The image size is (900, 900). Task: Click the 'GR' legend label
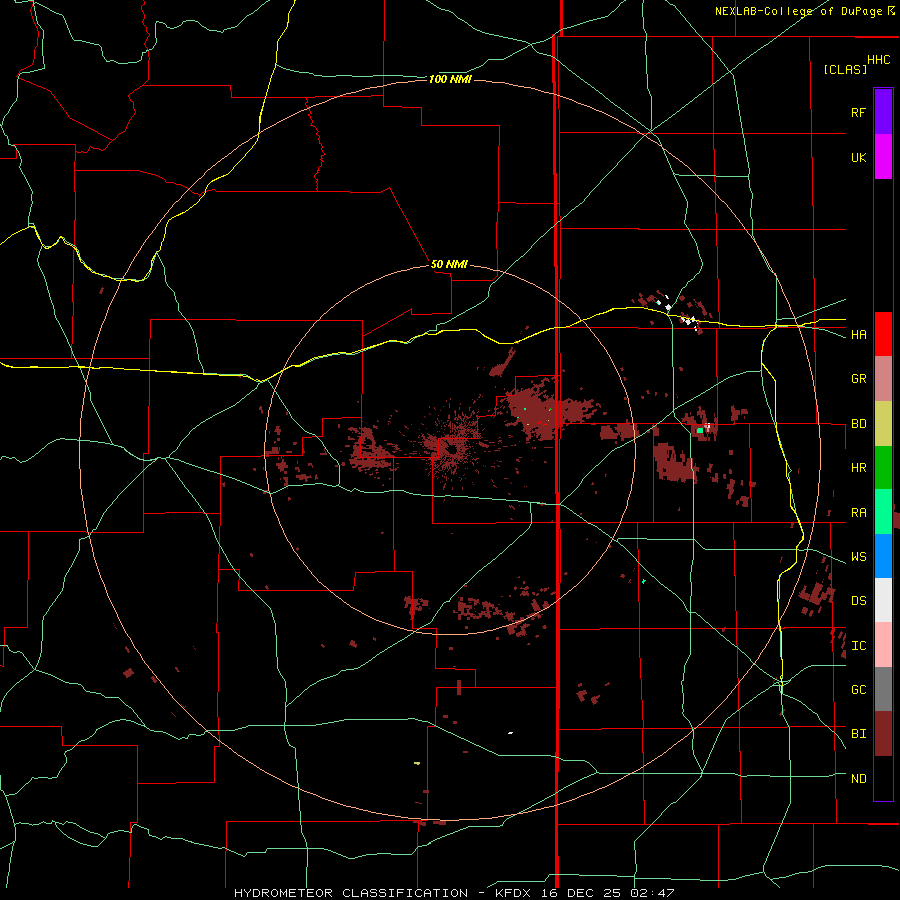[x=858, y=379]
